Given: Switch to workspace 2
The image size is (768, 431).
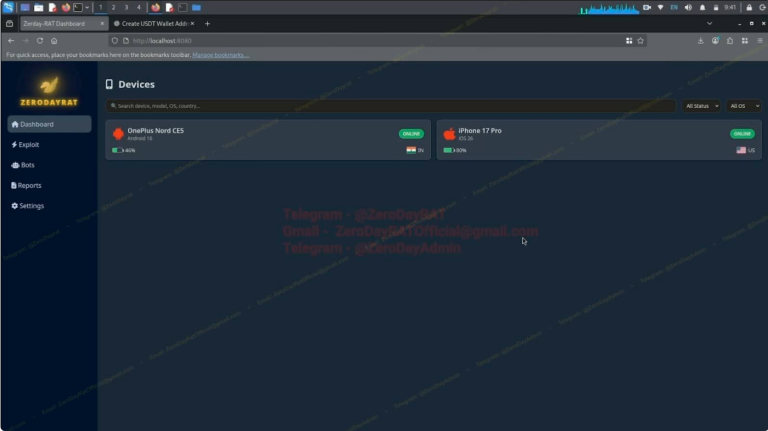Looking at the screenshot, I should click(x=113, y=7).
